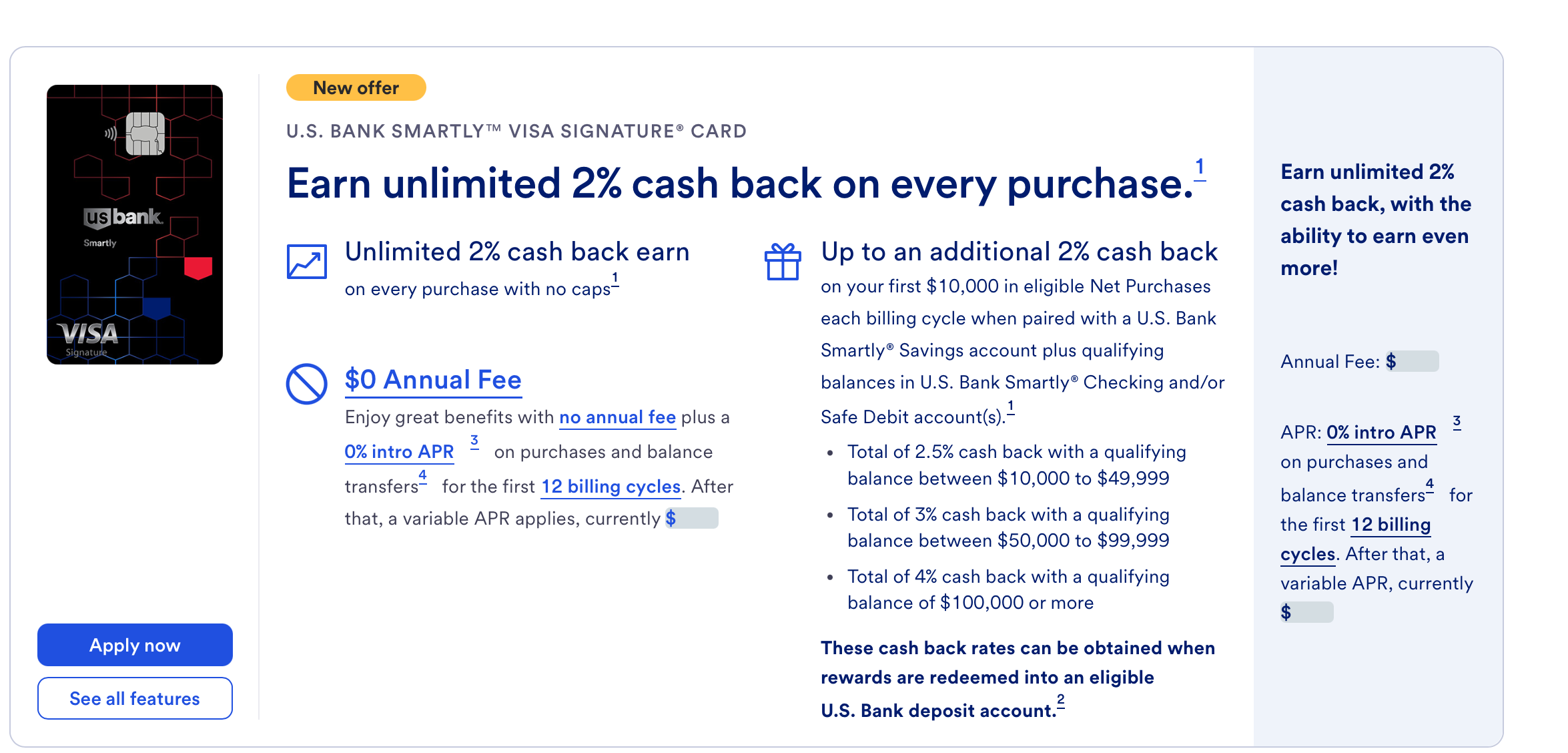Click the 12 billing cycles link in center column
The width and height of the screenshot is (1568, 753).
(611, 487)
